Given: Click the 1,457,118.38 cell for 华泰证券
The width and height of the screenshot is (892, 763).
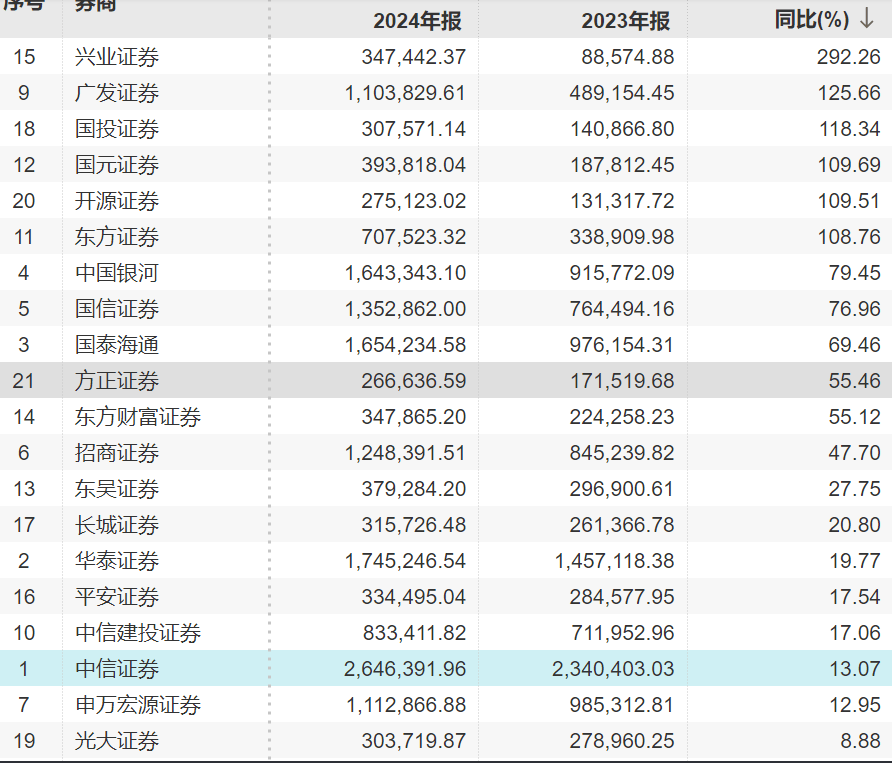Looking at the screenshot, I should click(614, 561).
